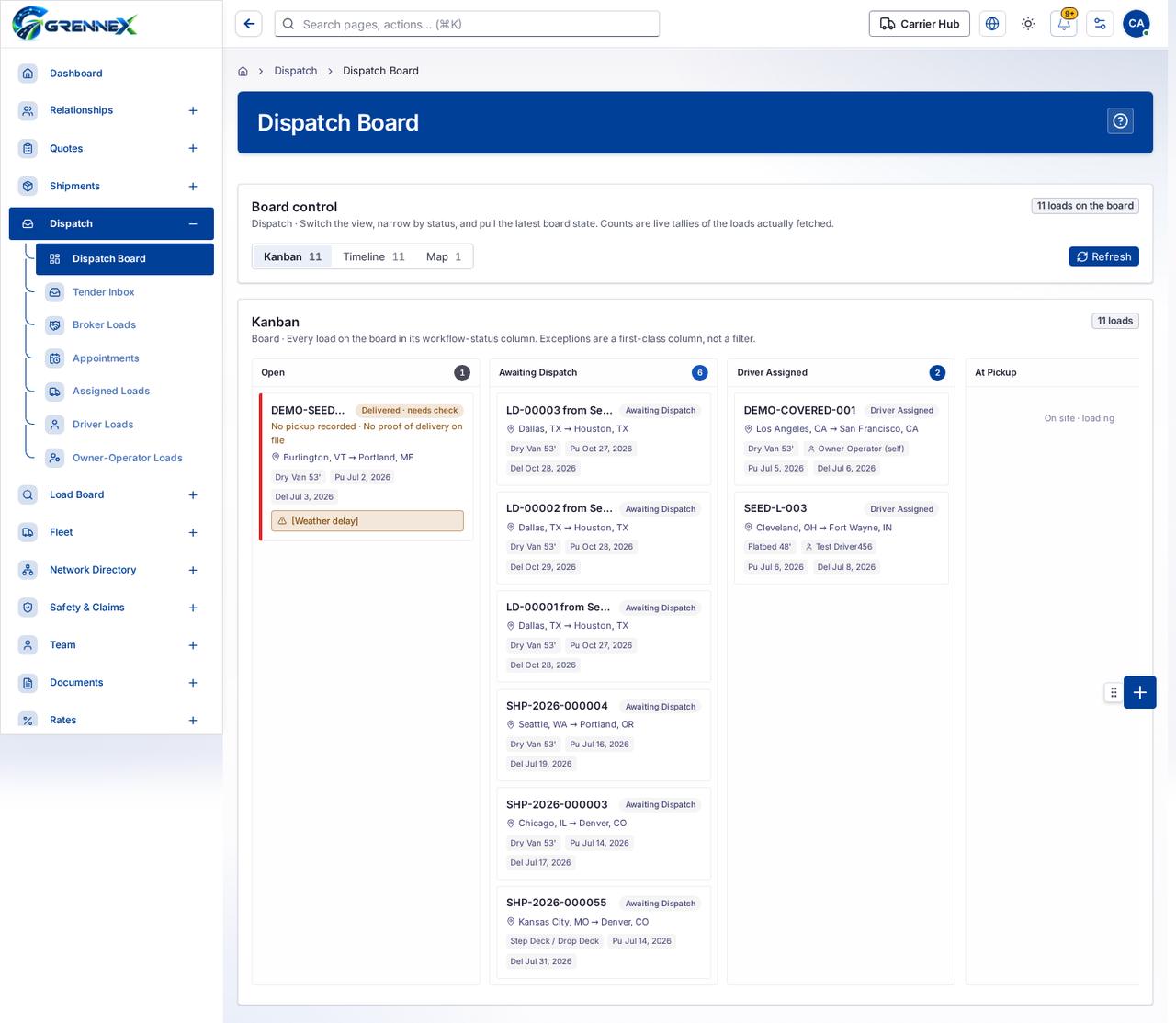
Task: Collapse the Dispatch menu
Action: pos(193,223)
